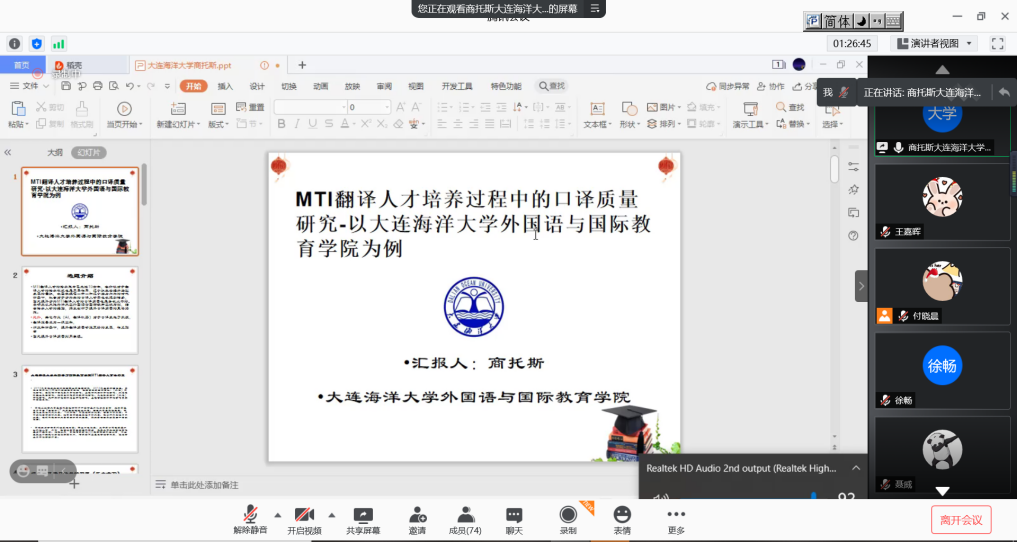Click the clear formatting eraser icon
The image size is (1017, 542).
point(399,124)
